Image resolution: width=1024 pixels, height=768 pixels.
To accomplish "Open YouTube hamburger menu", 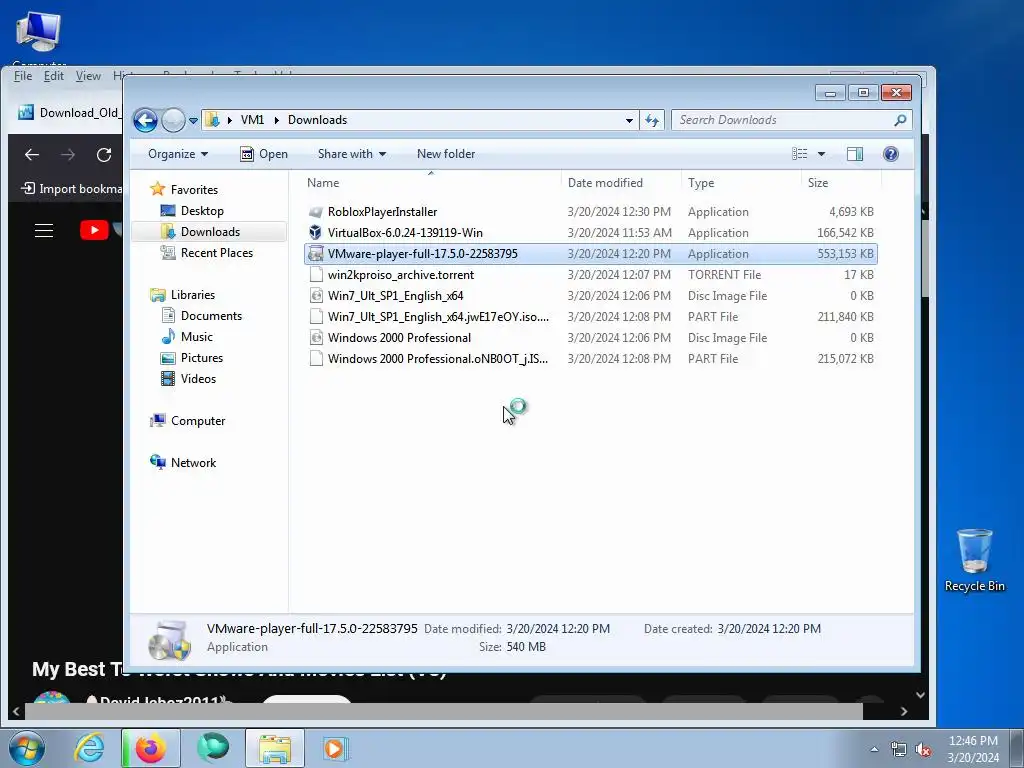I will coord(44,230).
